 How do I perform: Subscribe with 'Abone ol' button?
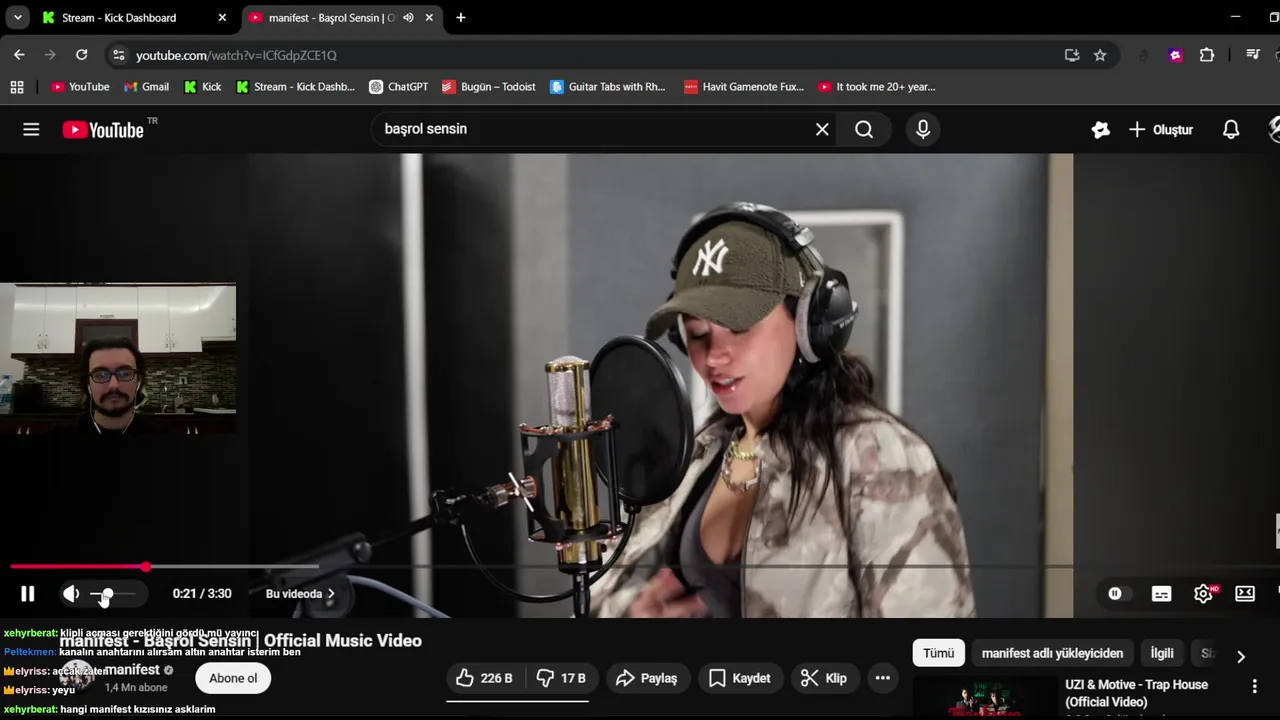(233, 678)
